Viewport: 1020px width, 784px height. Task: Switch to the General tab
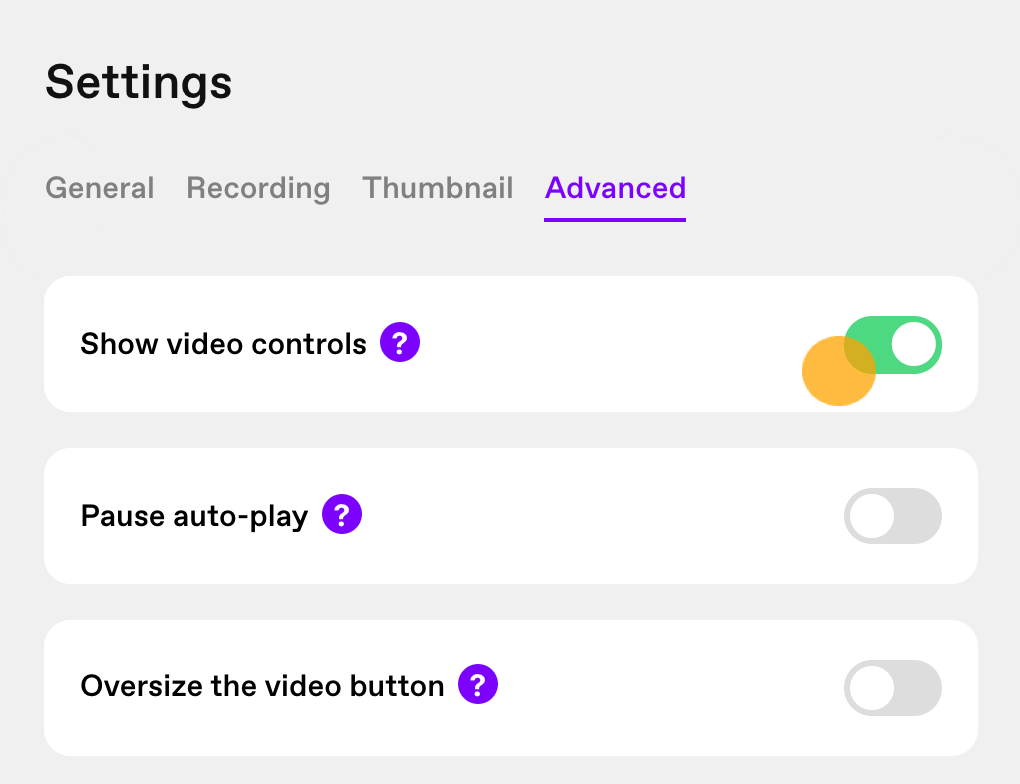(x=100, y=188)
